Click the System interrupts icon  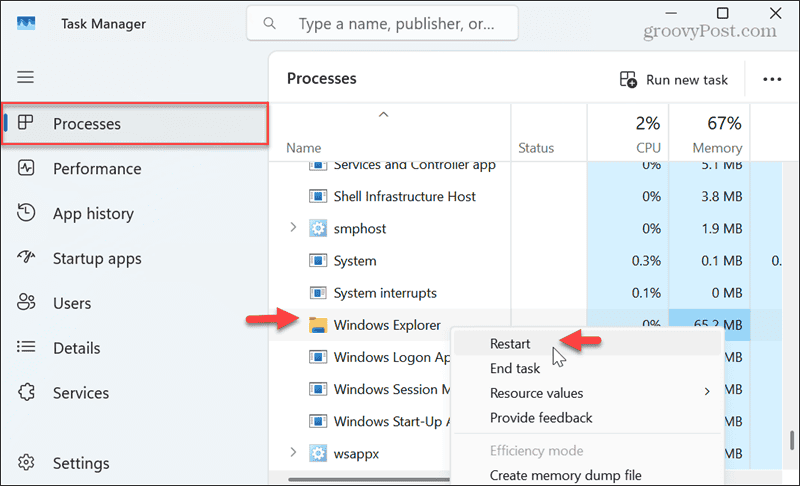318,293
